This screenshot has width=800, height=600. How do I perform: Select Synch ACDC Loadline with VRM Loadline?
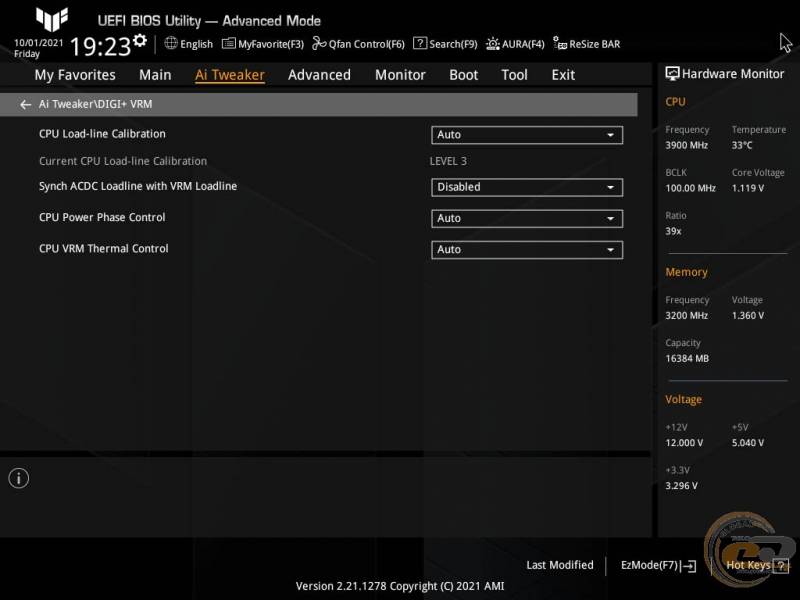click(x=138, y=186)
